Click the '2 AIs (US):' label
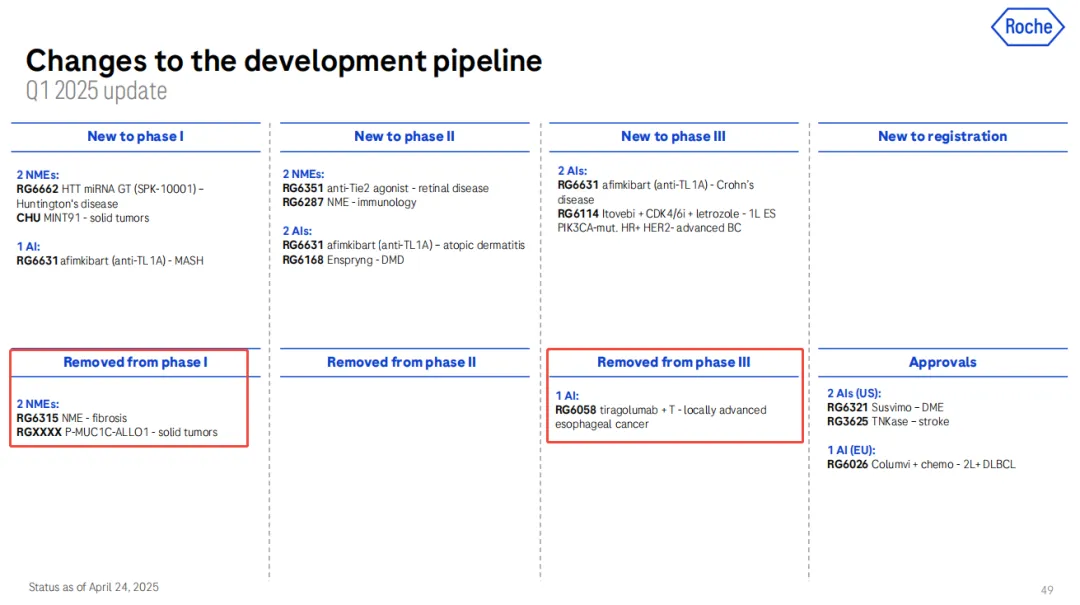This screenshot has width=1080, height=605. (854, 393)
